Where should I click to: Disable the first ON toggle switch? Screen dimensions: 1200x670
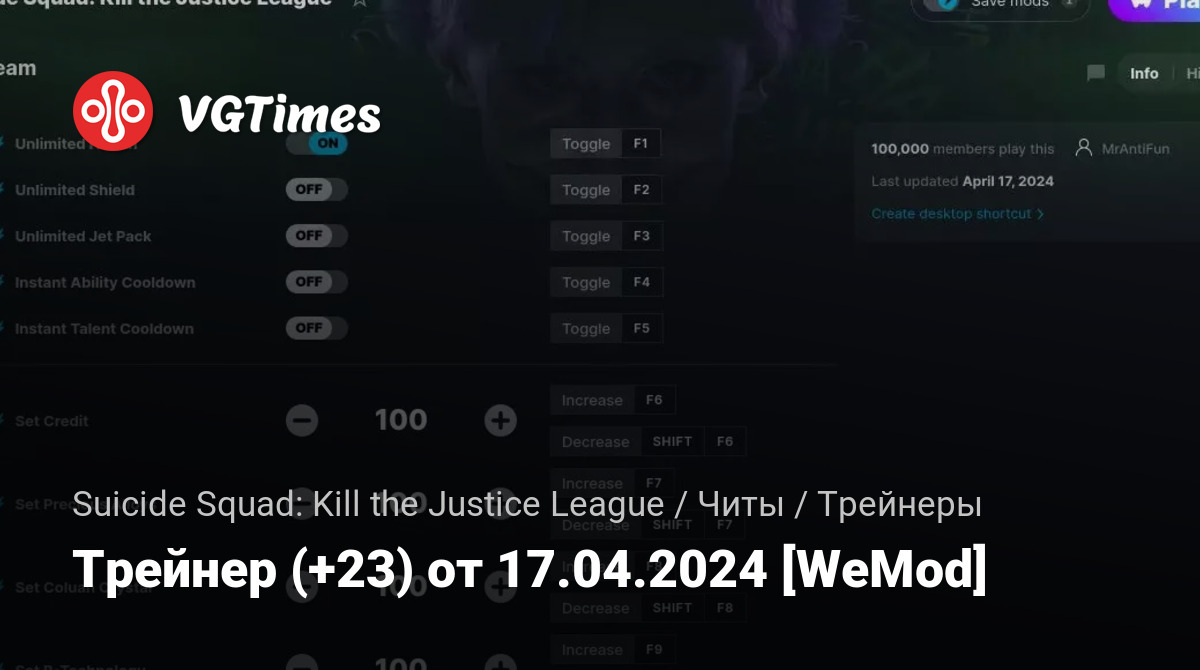[x=316, y=144]
